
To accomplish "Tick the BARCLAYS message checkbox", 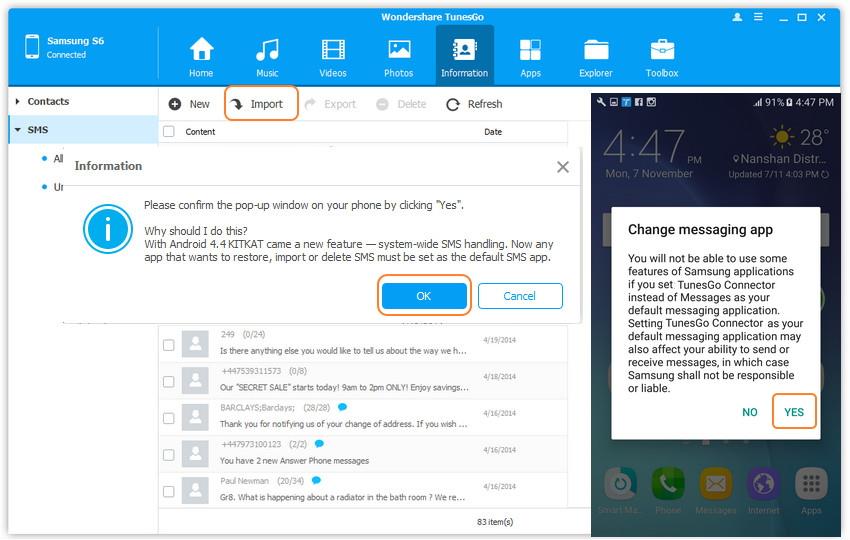I will click(x=169, y=416).
